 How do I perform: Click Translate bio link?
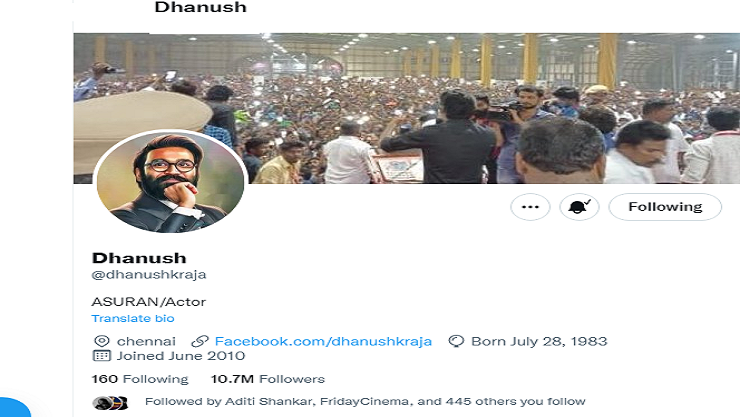[133, 318]
